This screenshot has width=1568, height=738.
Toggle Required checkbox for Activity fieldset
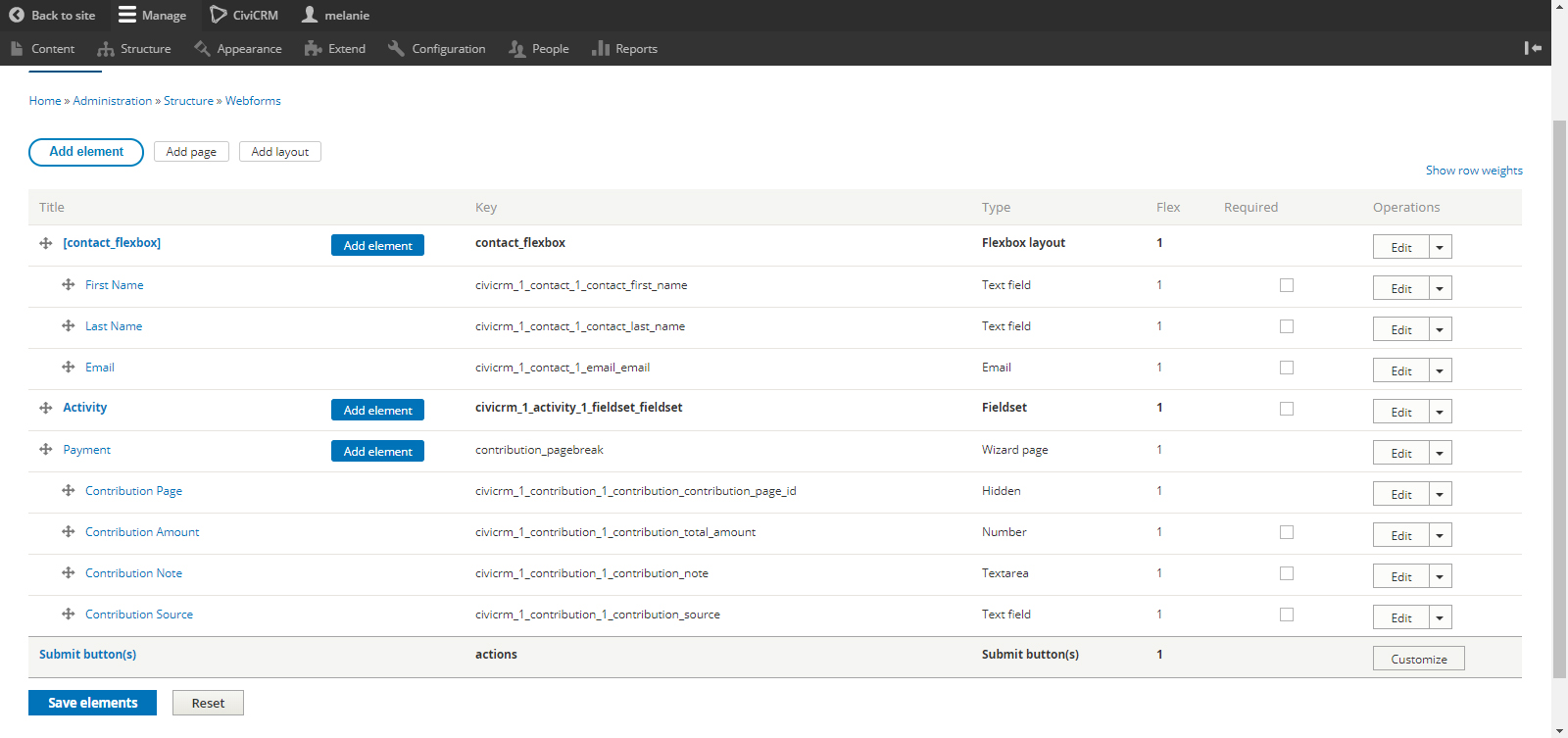(1287, 409)
